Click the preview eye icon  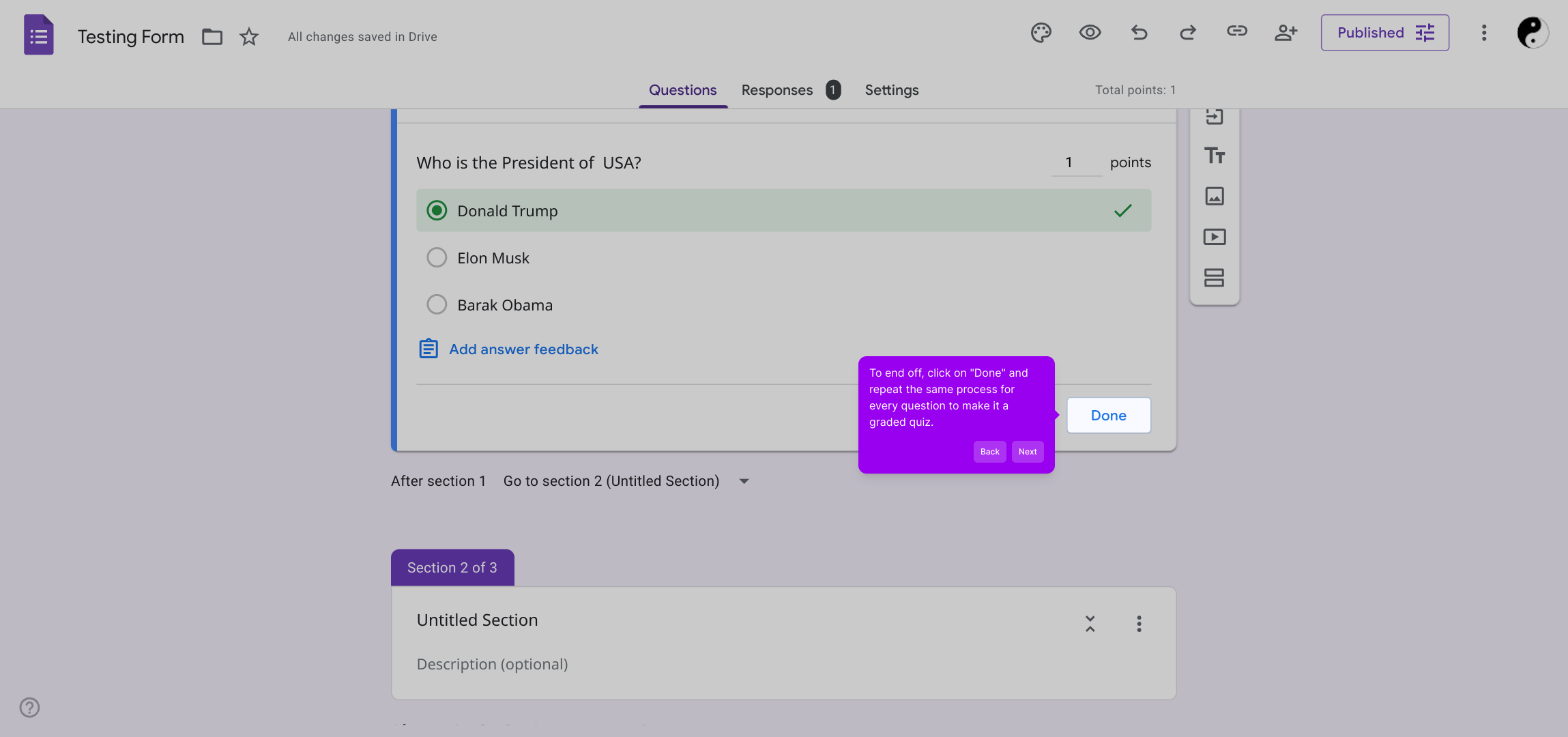click(x=1090, y=33)
